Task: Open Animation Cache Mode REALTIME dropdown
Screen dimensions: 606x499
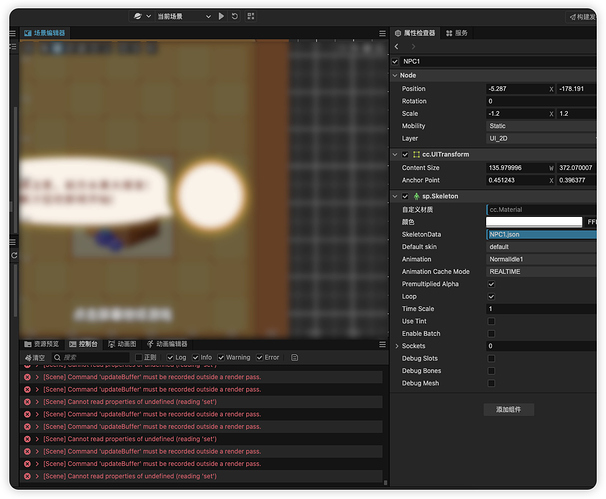Action: coord(541,272)
